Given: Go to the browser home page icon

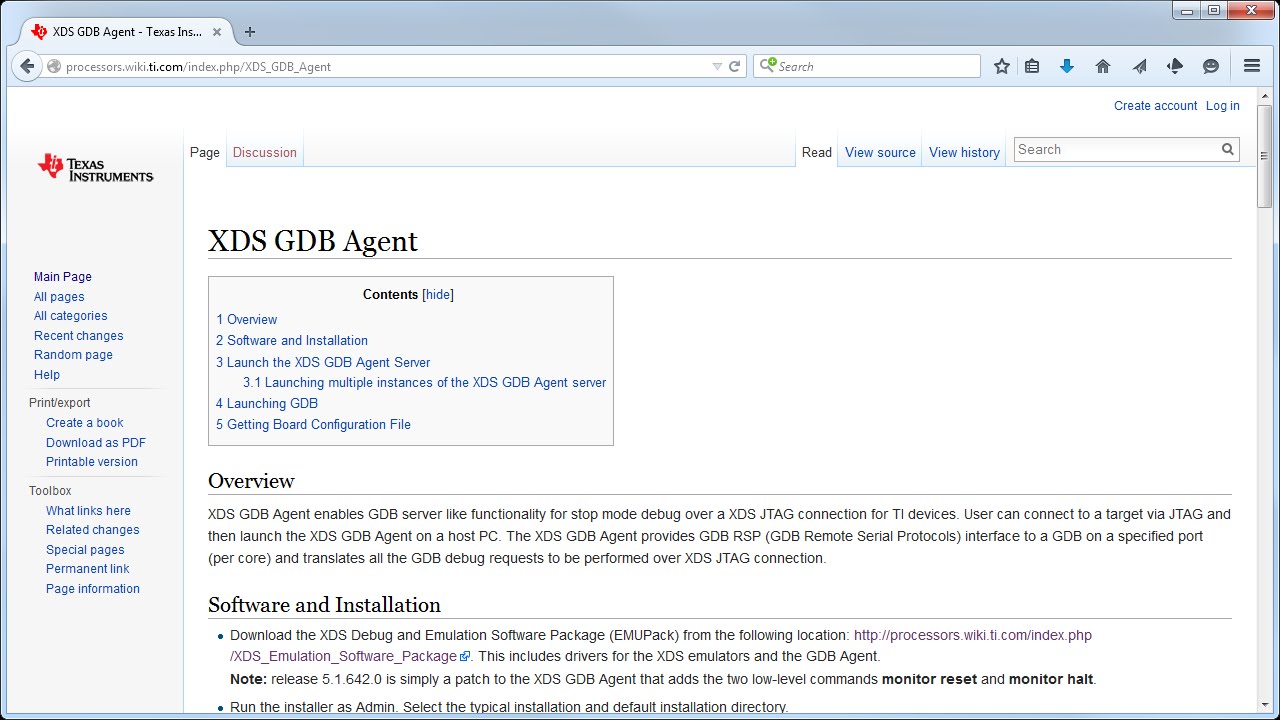Looking at the screenshot, I should coord(1103,66).
